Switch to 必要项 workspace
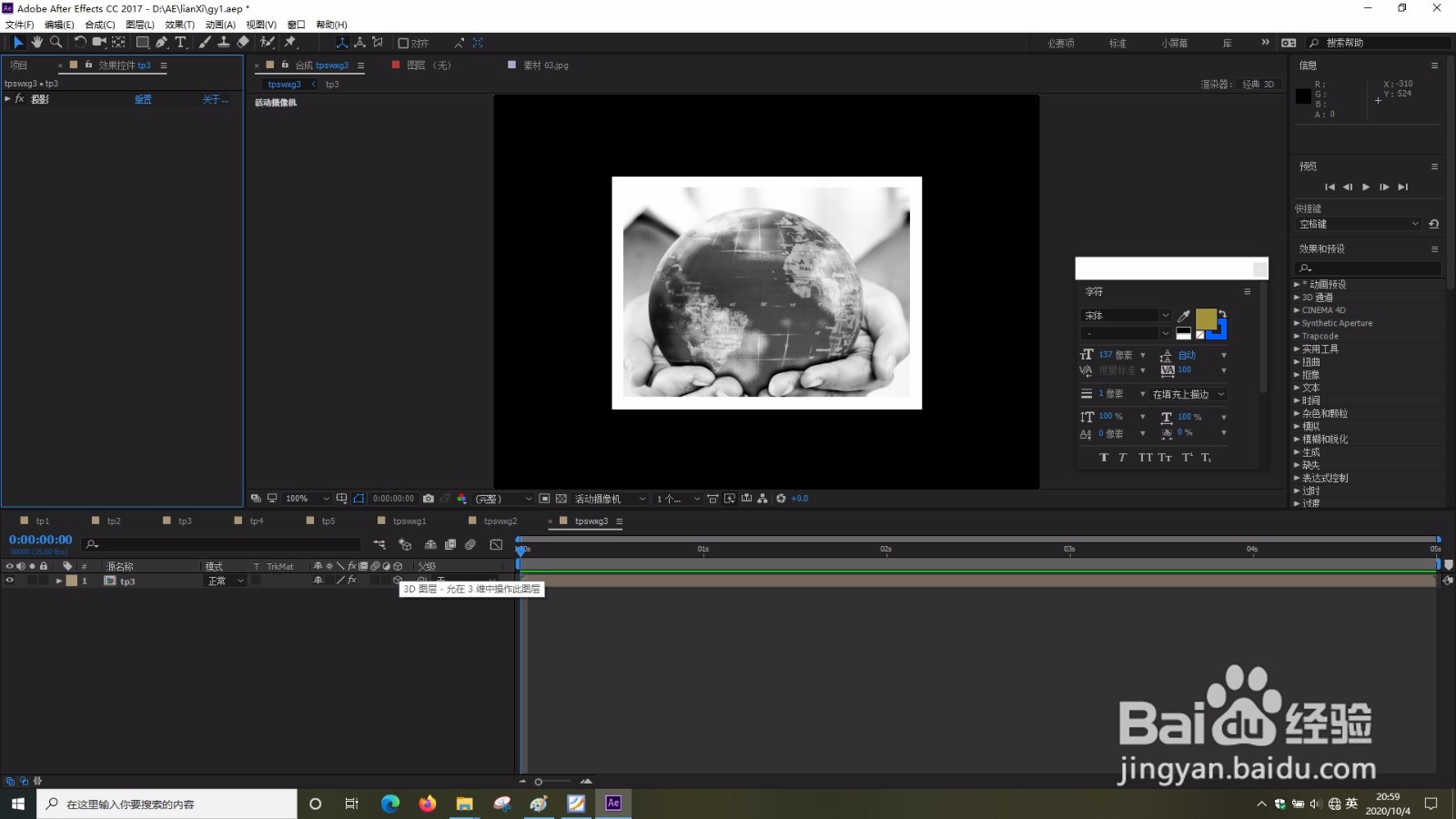Screen dimensions: 1456x819 1060,43
